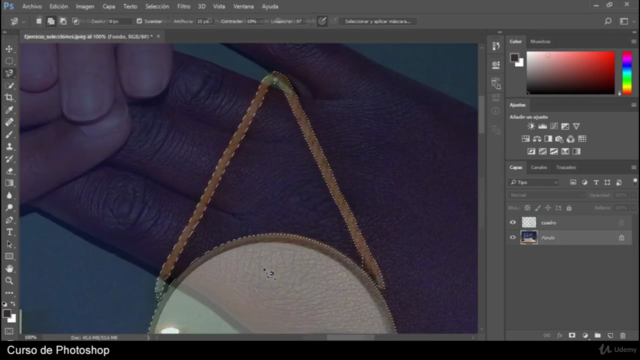This screenshot has height=360, width=640.
Task: Open the Tipo layer filter dropdown
Action: point(533,182)
